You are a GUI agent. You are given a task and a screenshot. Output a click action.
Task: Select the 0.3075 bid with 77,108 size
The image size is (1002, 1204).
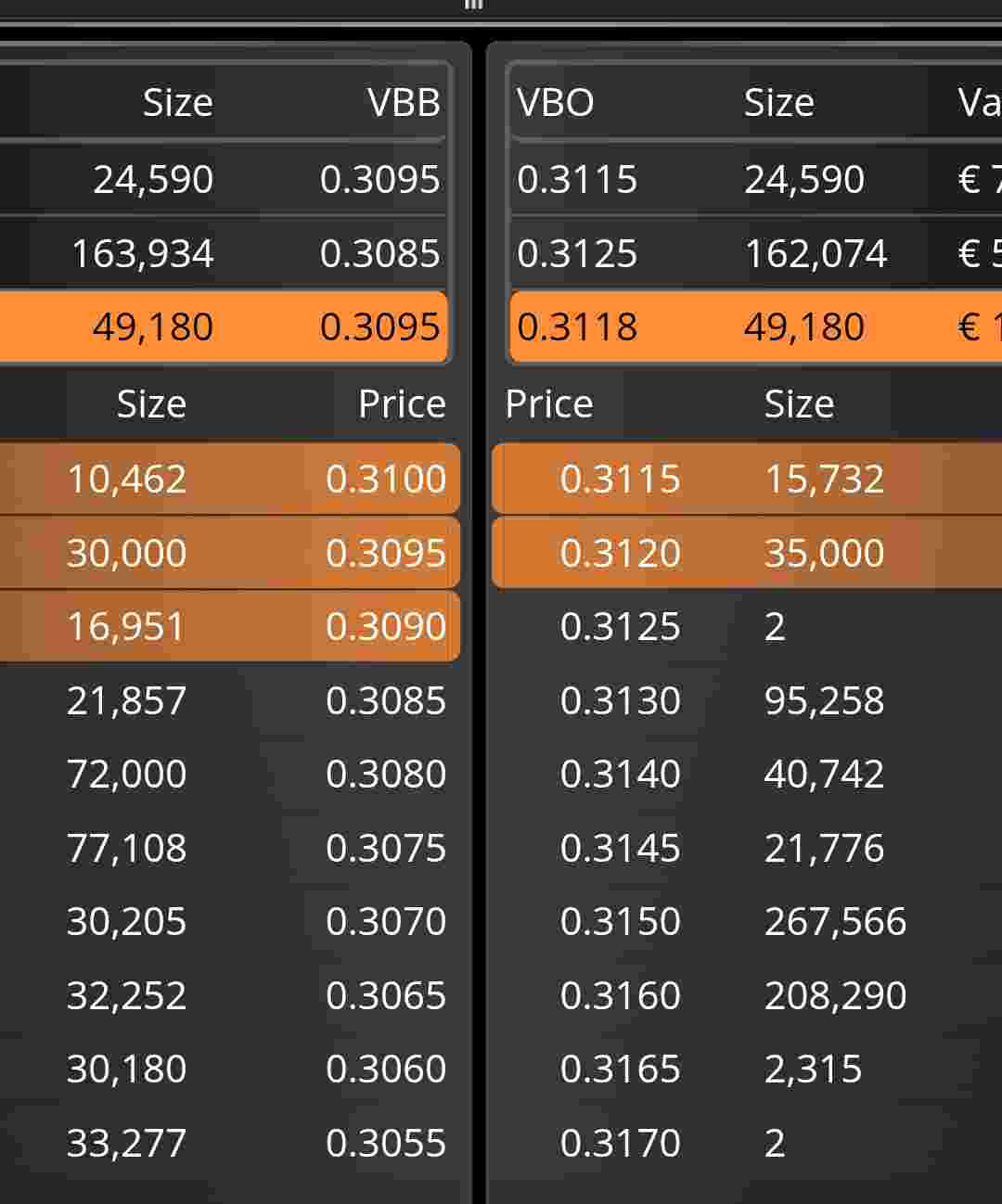(230, 848)
